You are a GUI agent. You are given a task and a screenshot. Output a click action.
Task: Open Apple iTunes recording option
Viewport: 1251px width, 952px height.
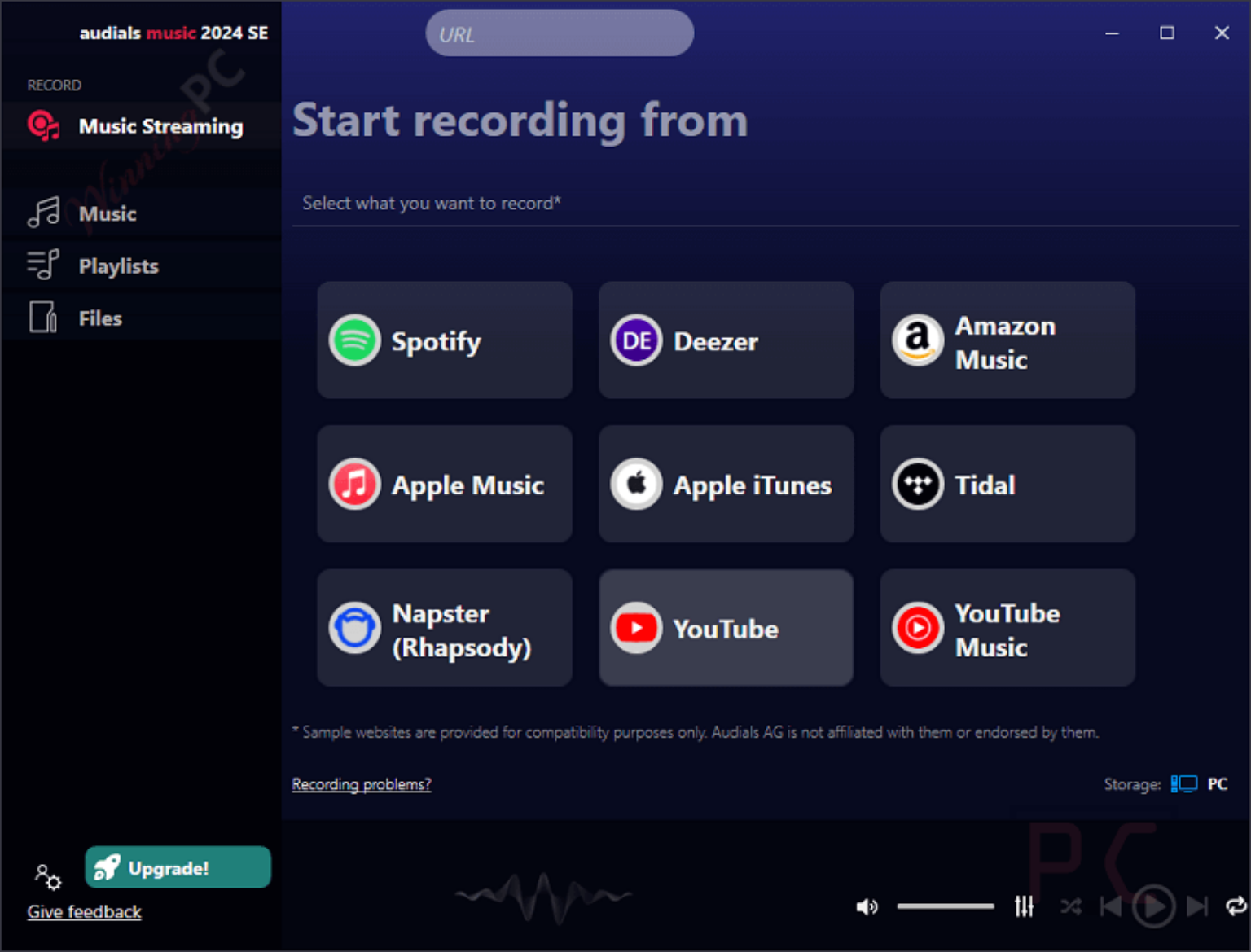pos(726,484)
